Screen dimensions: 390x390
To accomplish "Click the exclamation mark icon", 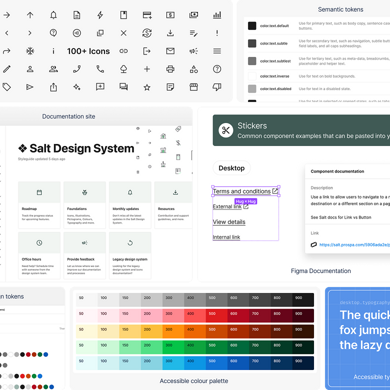I will [x=217, y=33].
